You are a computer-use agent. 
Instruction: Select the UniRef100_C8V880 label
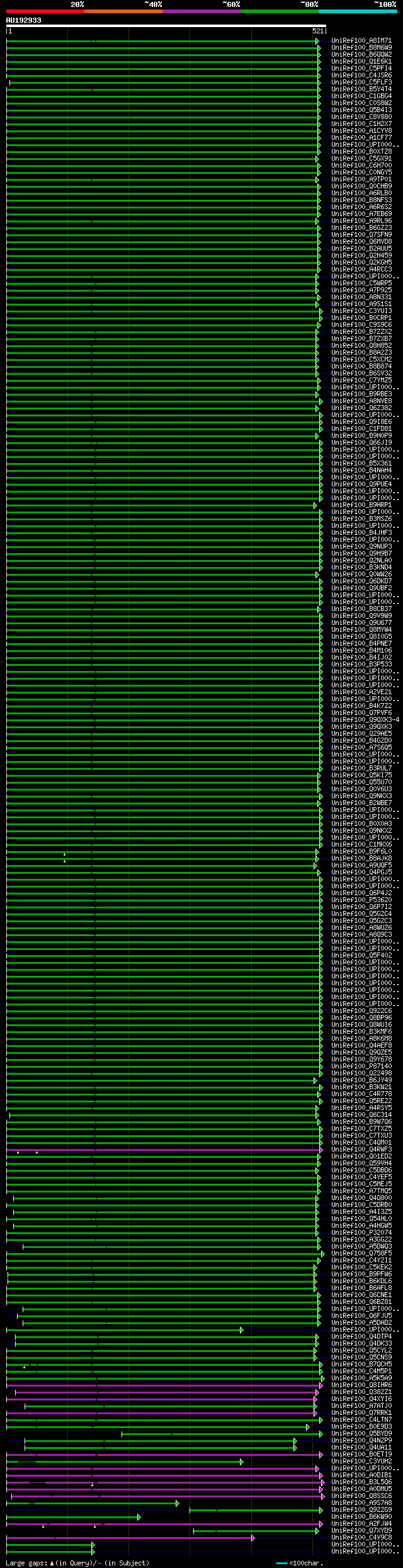pyautogui.click(x=361, y=117)
